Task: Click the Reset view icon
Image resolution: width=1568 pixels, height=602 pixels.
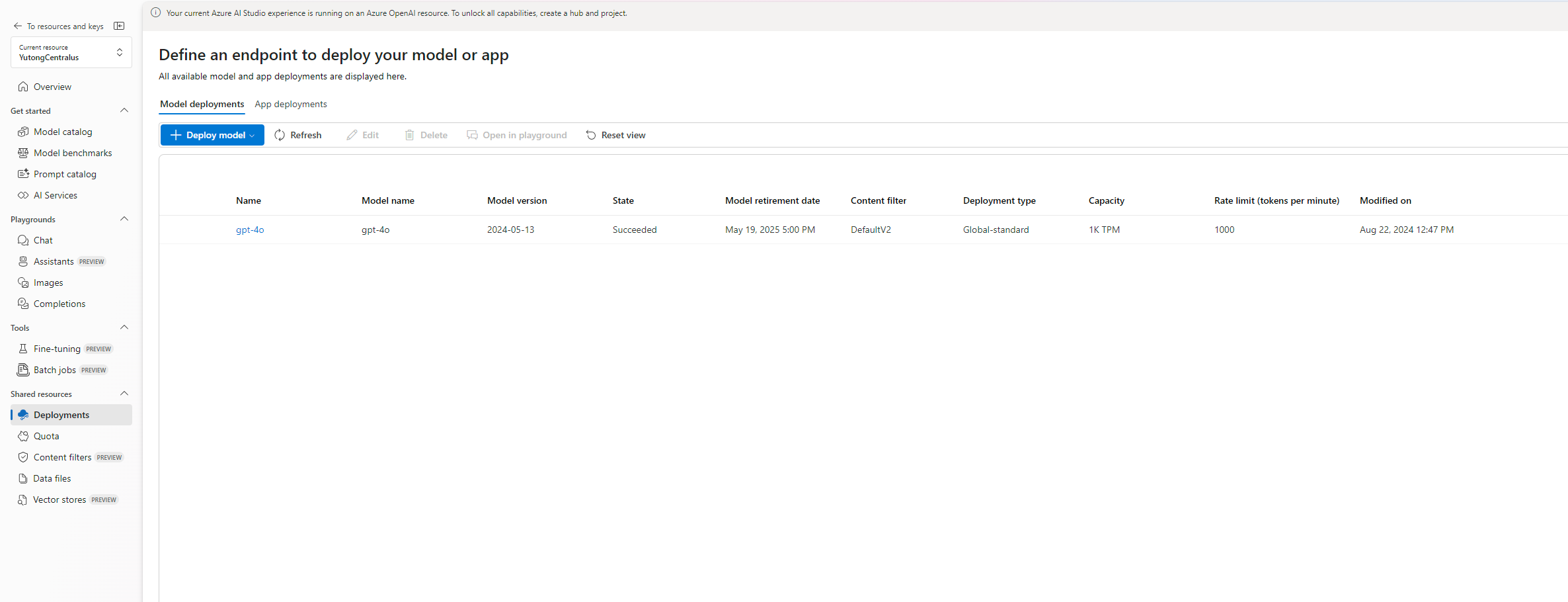Action: 591,135
